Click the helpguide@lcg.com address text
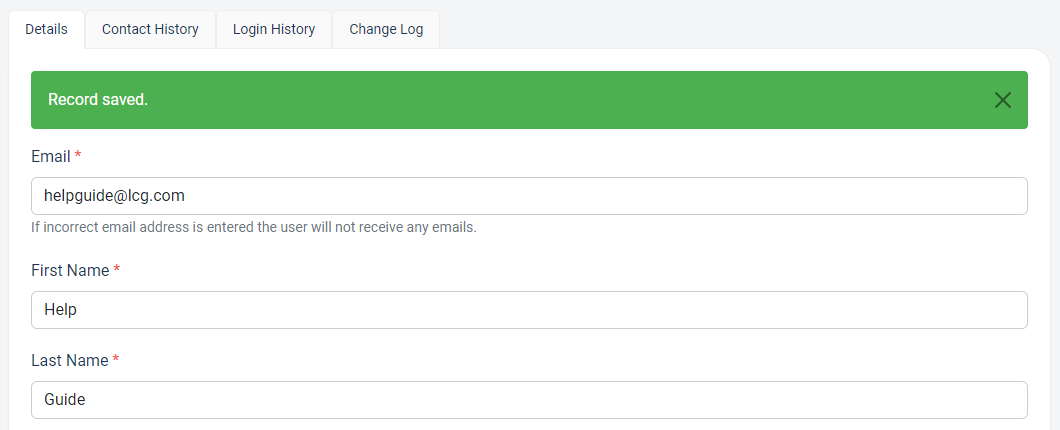Image resolution: width=1060 pixels, height=430 pixels. click(114, 196)
